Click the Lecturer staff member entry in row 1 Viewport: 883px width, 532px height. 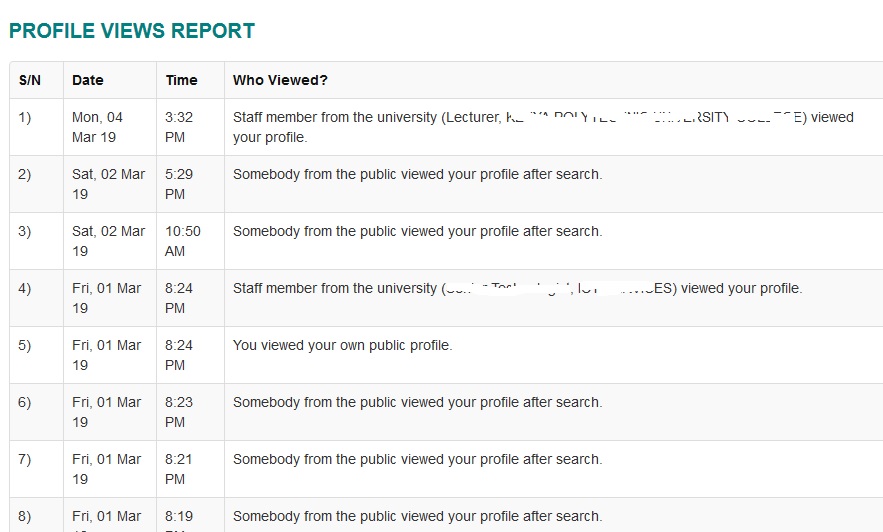(543, 127)
